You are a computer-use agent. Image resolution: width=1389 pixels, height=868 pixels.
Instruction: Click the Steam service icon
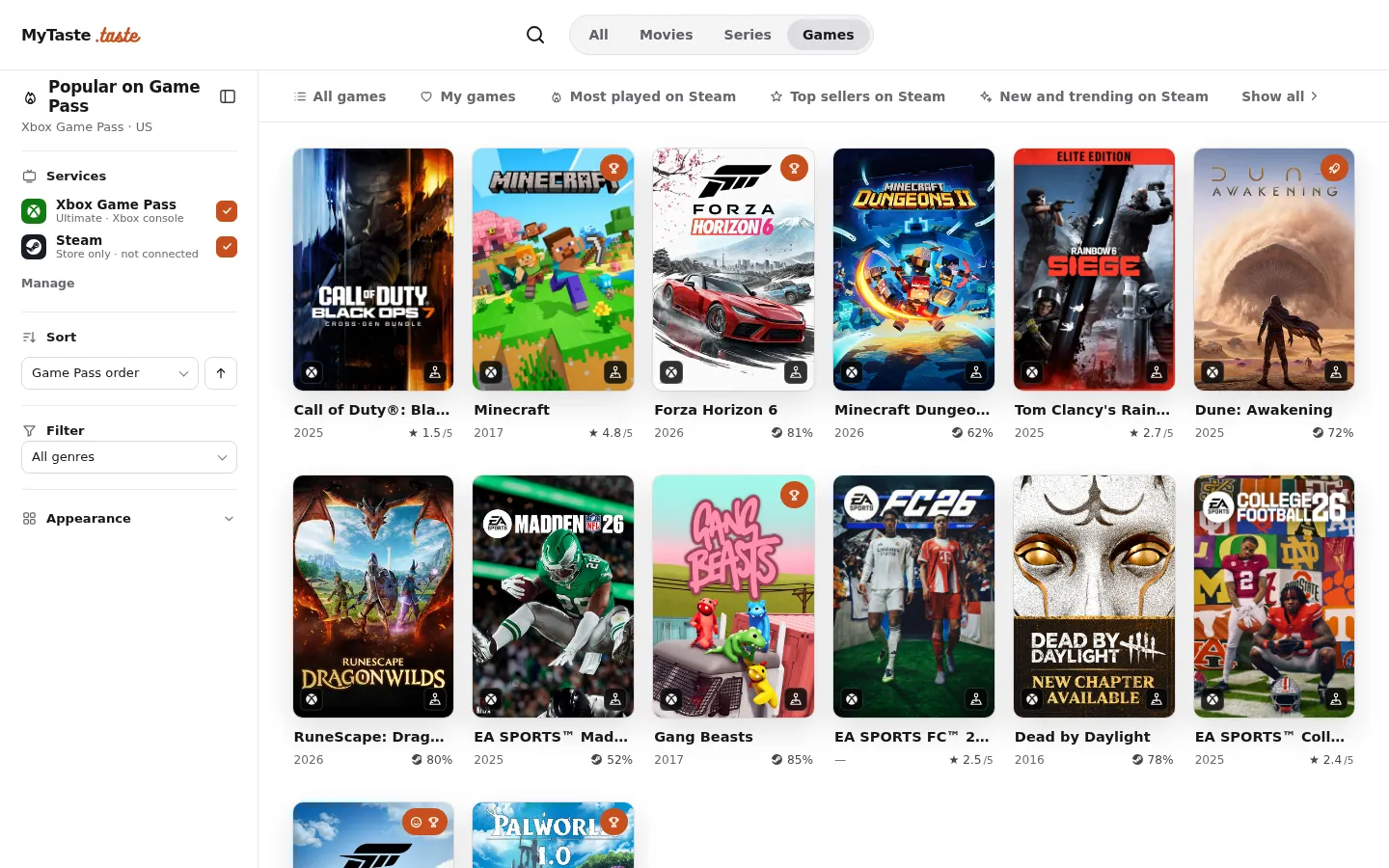(34, 247)
